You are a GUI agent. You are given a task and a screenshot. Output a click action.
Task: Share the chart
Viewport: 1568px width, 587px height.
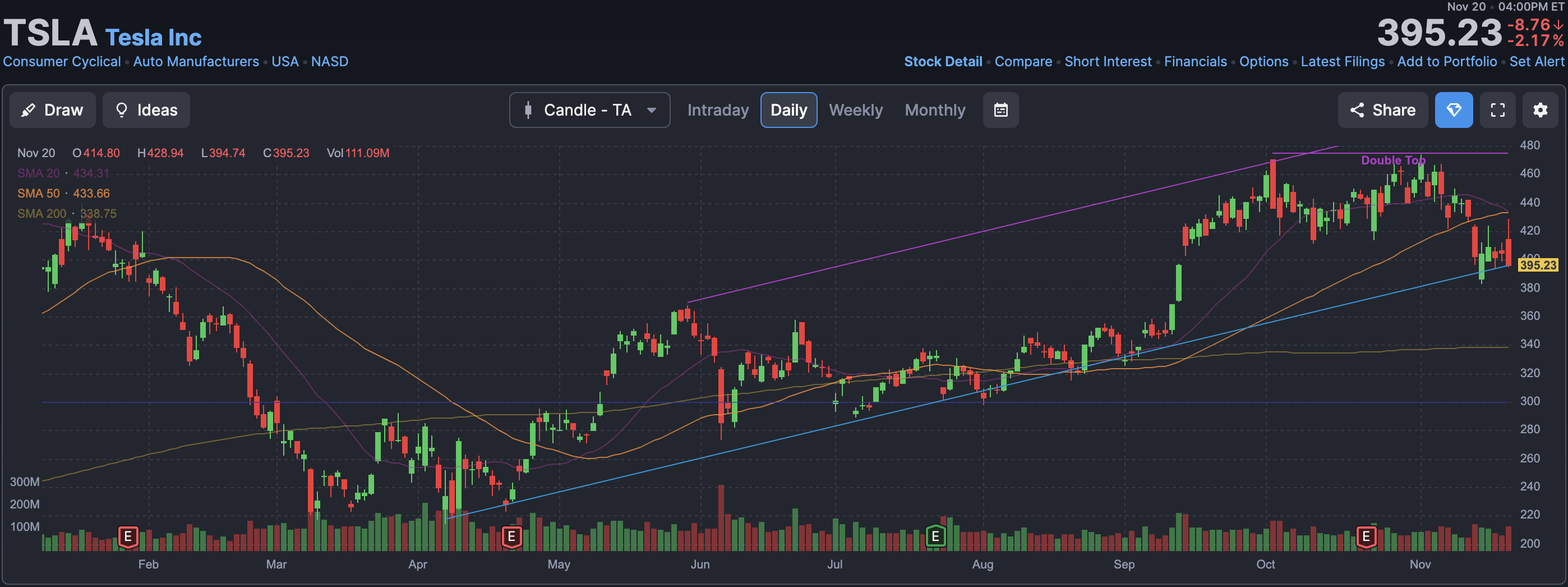1382,110
